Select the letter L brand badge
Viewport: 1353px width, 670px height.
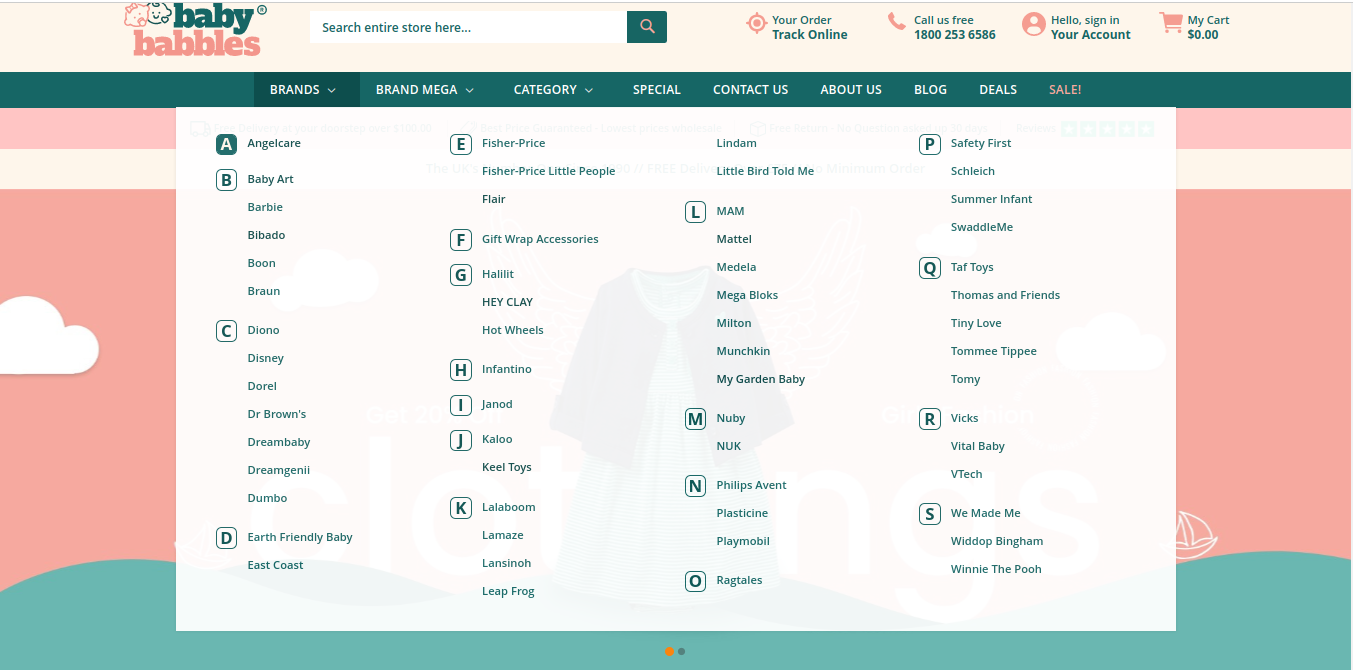(696, 212)
